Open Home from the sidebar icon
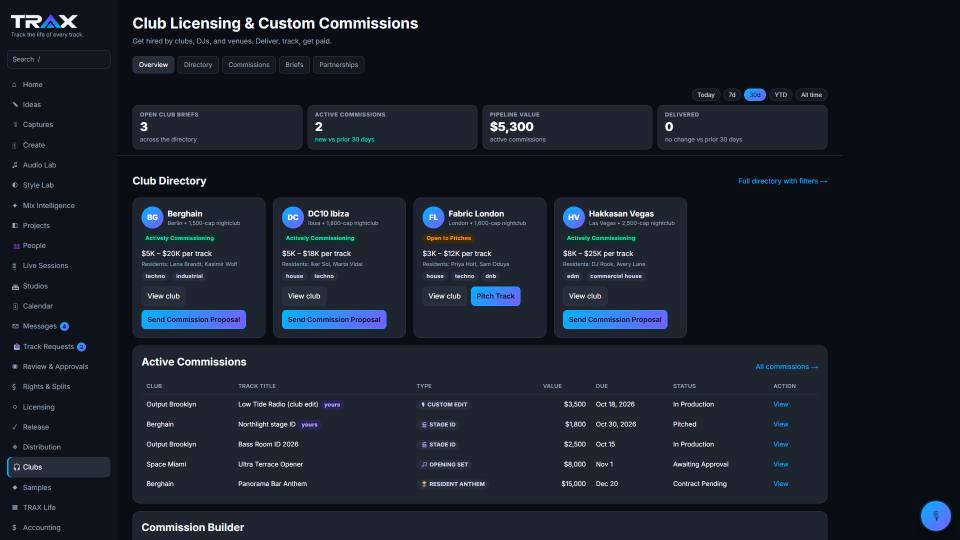Viewport: 960px width, 540px height. click(15, 85)
